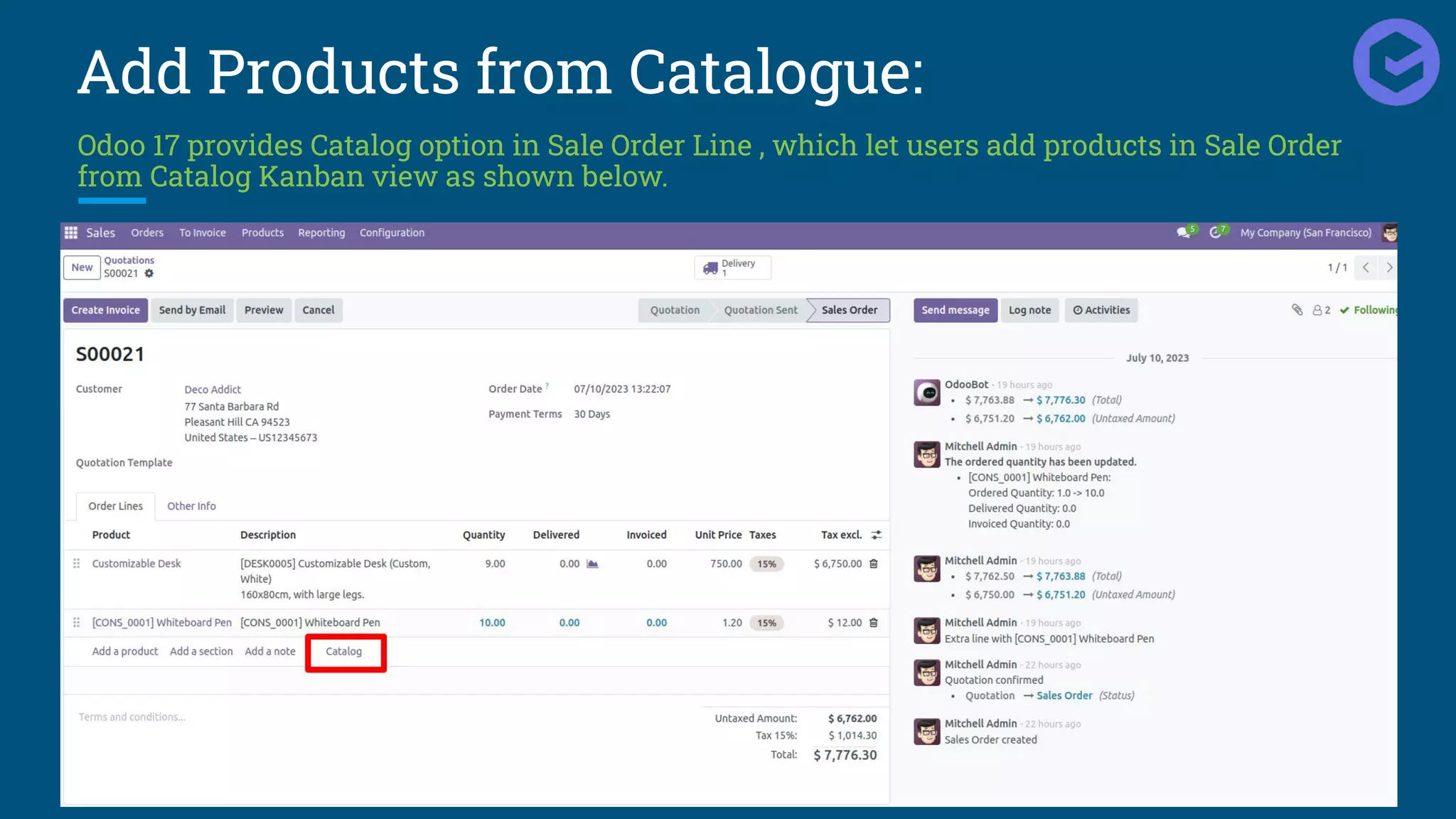Open forecast chart icon on Customizable Desk line
The width and height of the screenshot is (1456, 819).
pos(592,564)
